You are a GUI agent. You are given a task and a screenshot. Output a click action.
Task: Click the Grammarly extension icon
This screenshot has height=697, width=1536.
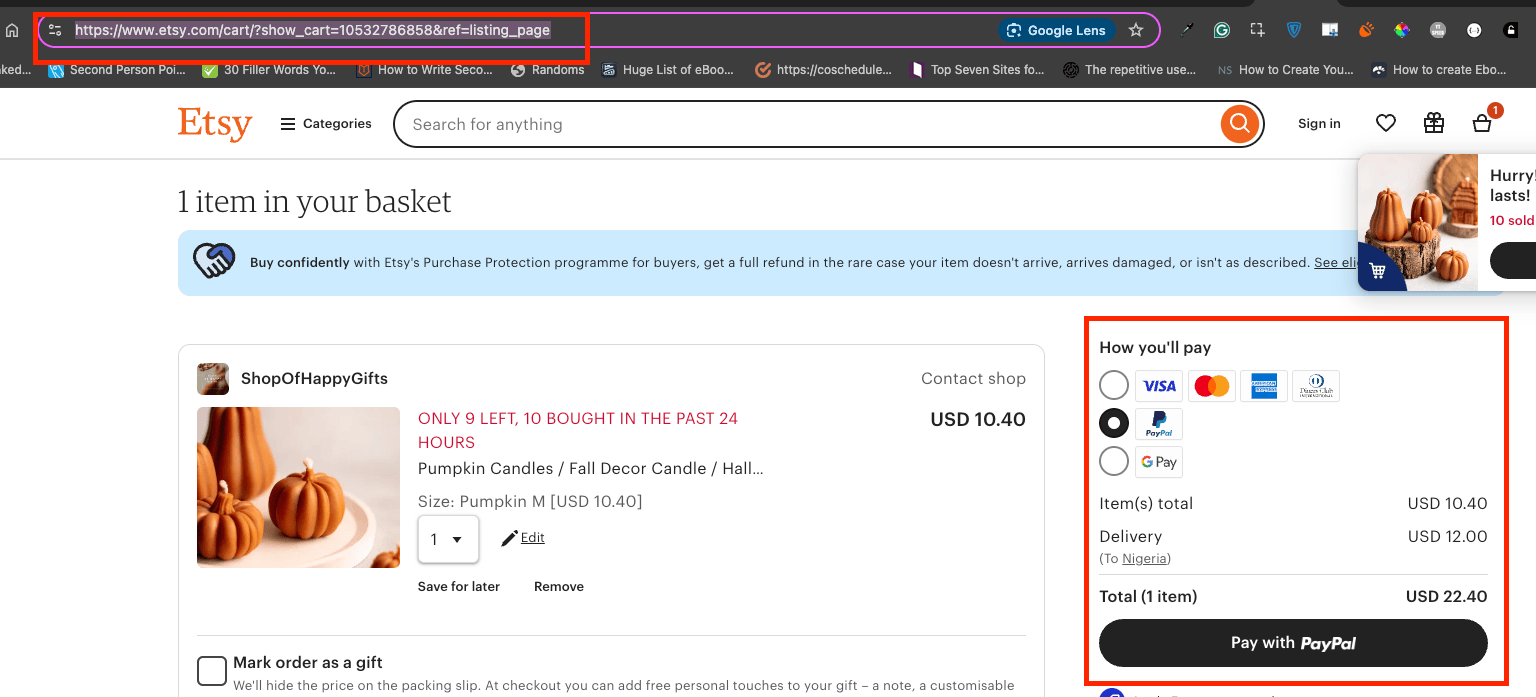(1221, 30)
